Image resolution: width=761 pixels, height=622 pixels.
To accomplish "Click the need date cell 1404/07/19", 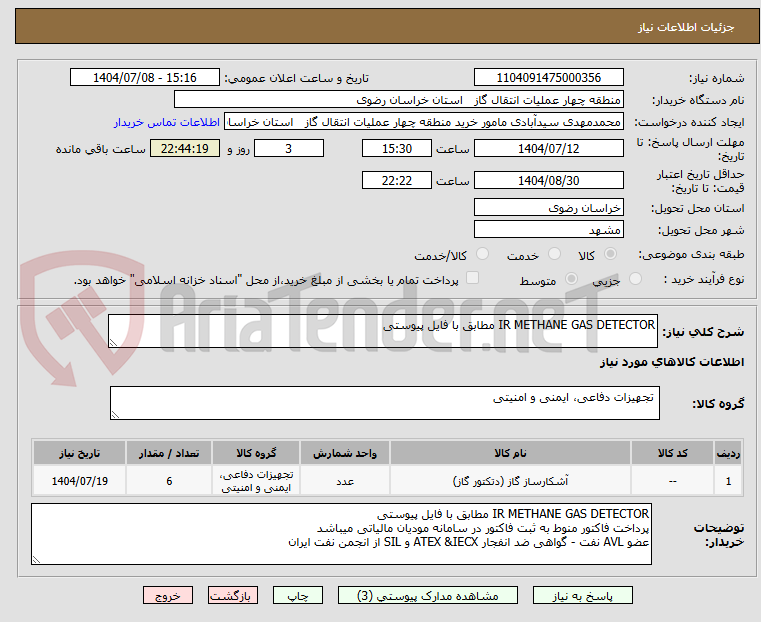I will coord(80,481).
